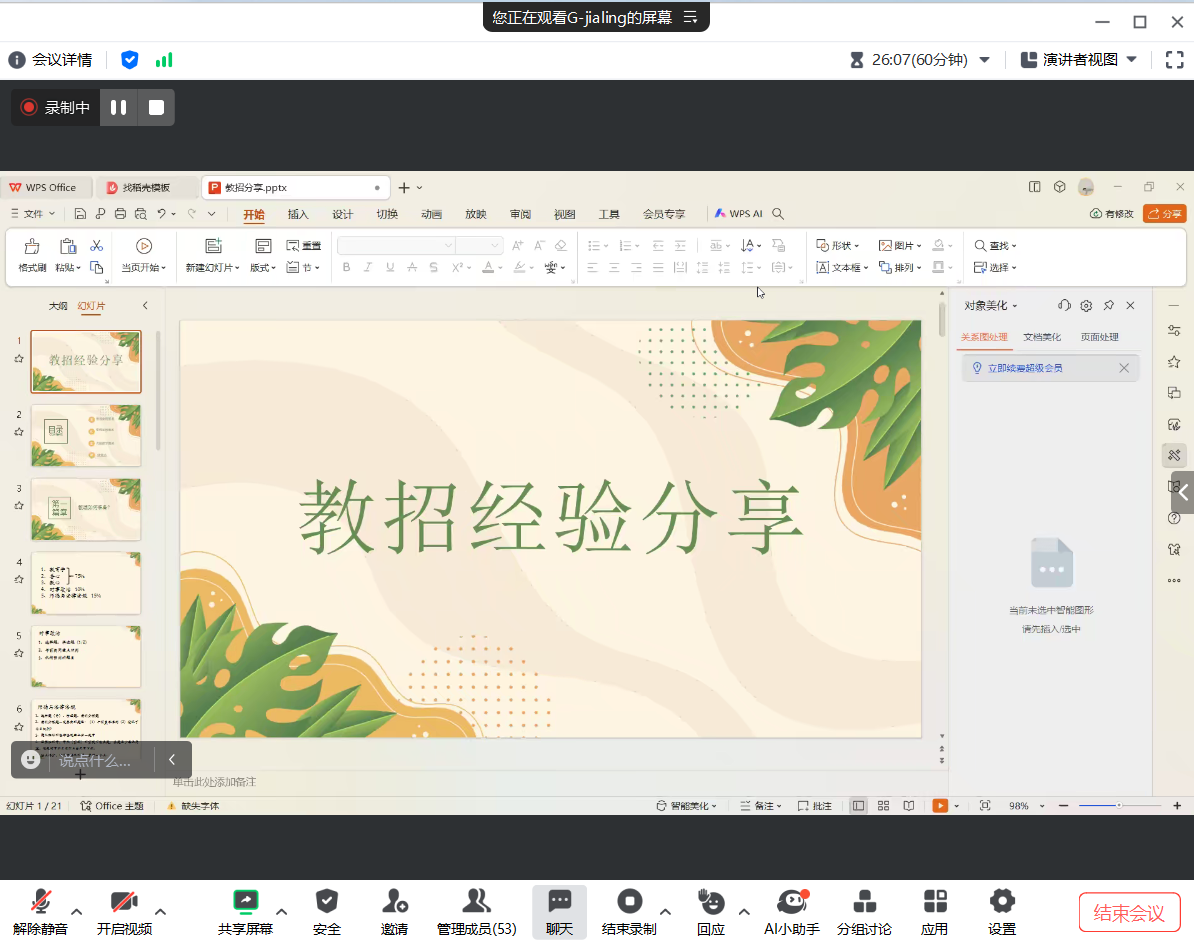This screenshot has height=943, width=1194.
Task: Open the breakout rooms (分组讨论) icon
Action: 864,902
